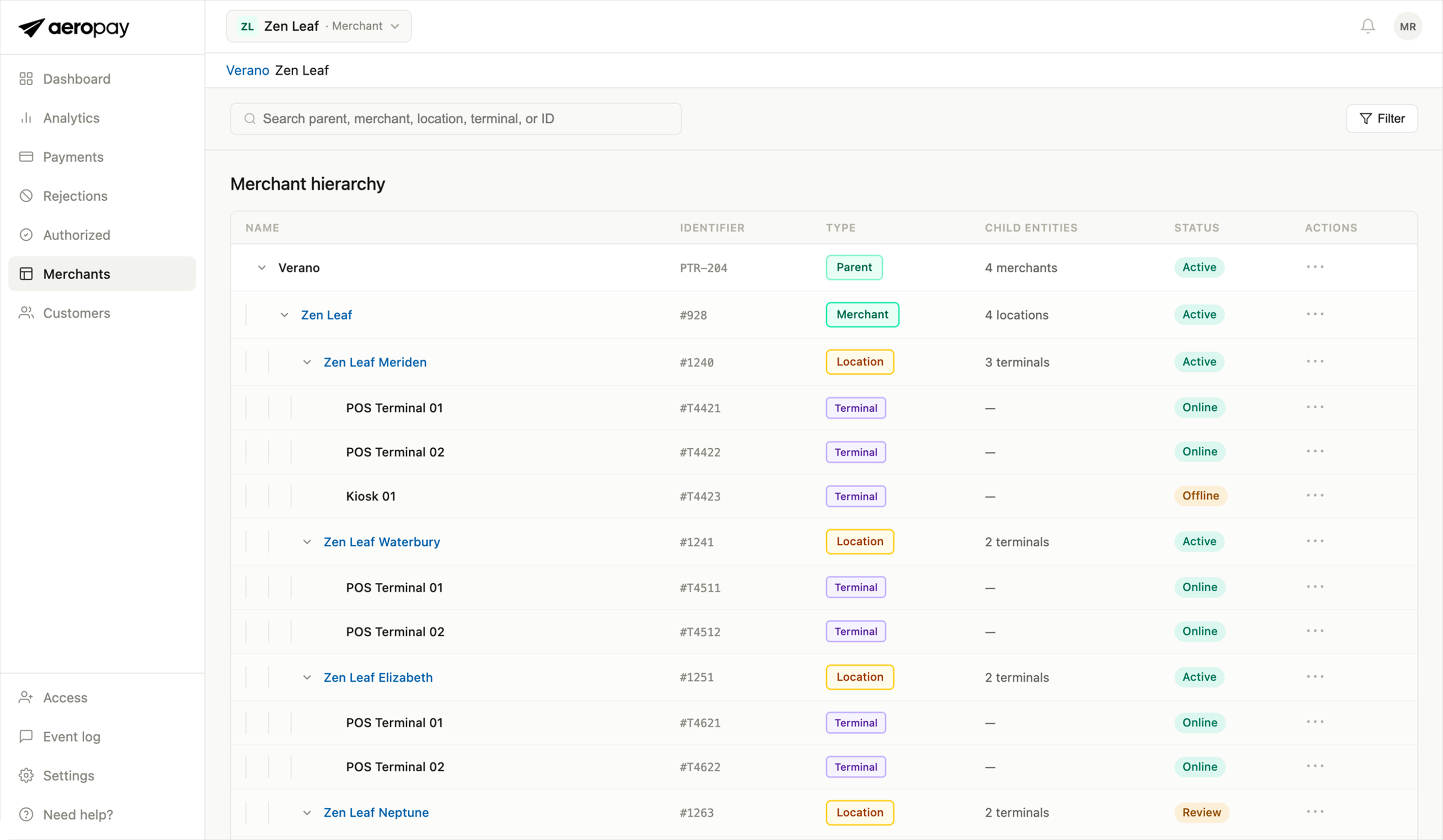Open actions menu for Verano row

pos(1315,267)
